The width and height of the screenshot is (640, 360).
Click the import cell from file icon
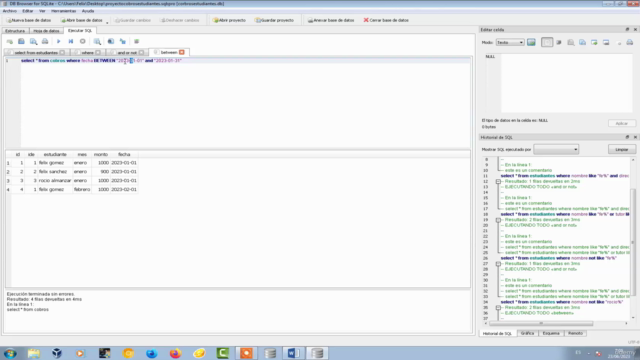(x=594, y=42)
